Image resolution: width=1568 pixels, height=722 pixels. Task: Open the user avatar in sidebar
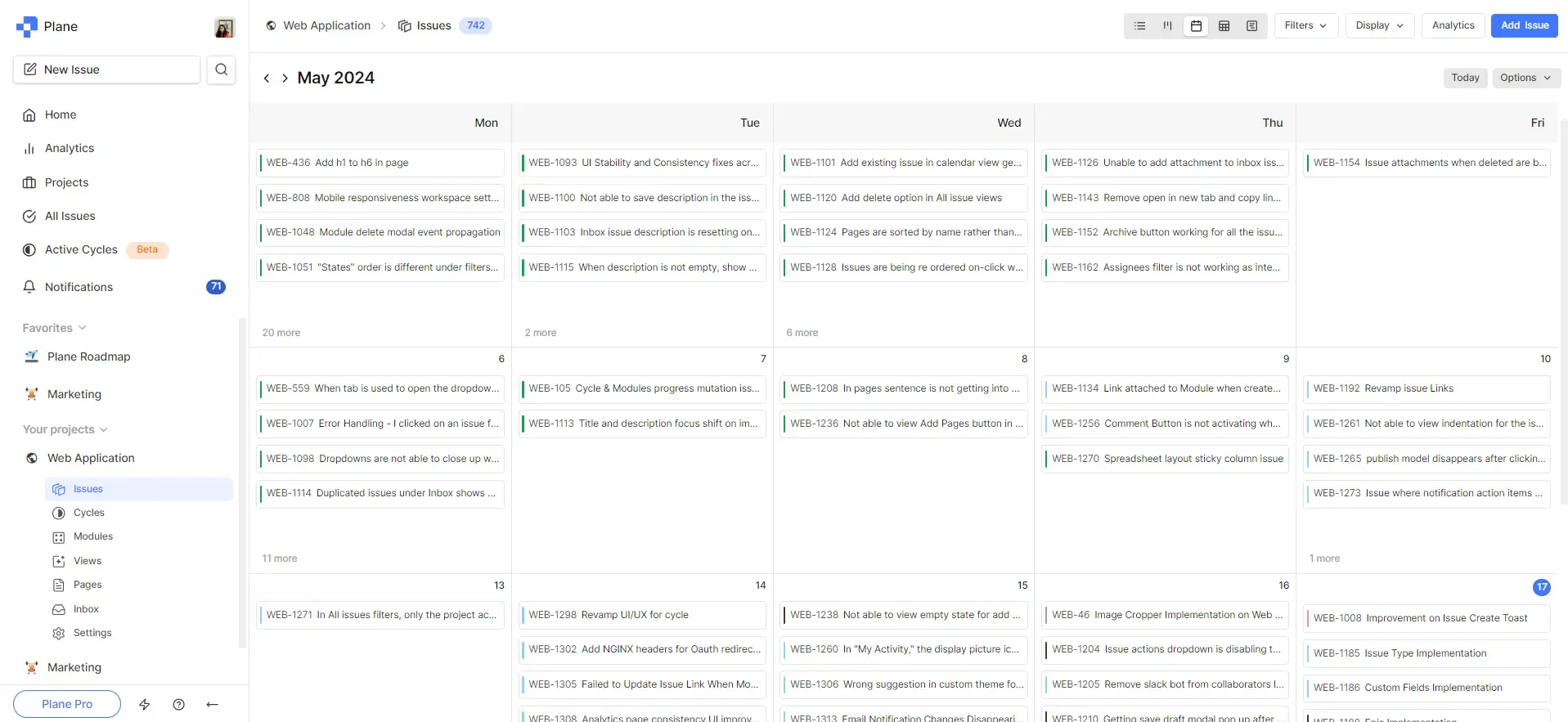pyautogui.click(x=224, y=27)
